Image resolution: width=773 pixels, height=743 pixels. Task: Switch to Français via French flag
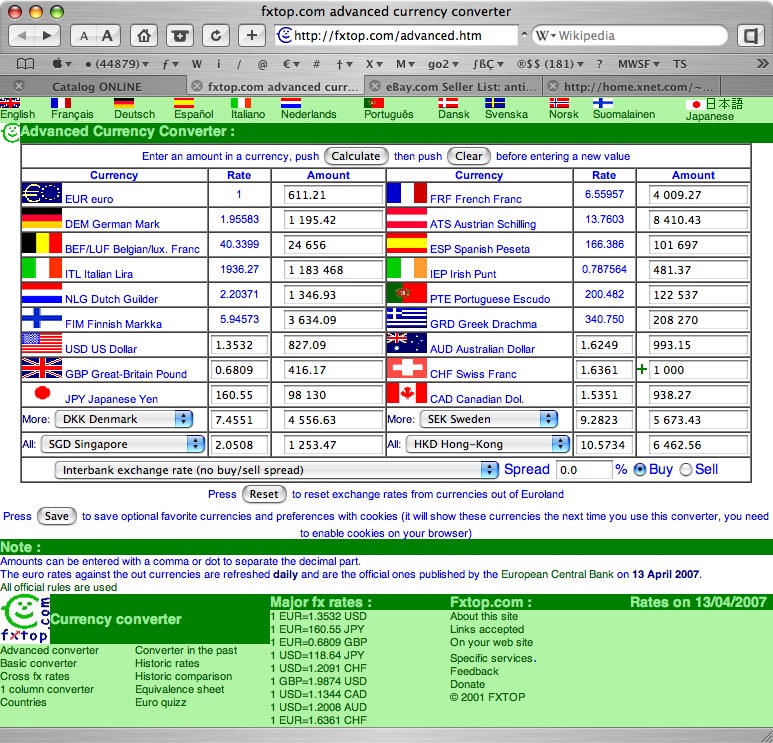(x=61, y=103)
